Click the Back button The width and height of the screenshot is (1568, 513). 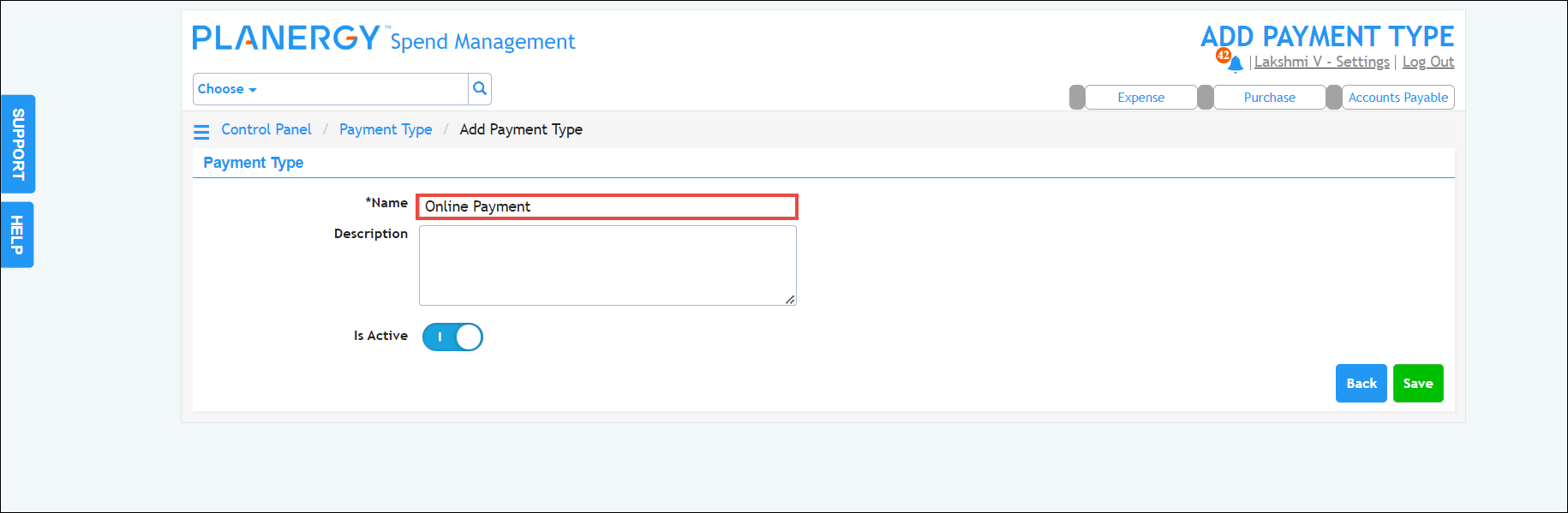[x=1362, y=383]
